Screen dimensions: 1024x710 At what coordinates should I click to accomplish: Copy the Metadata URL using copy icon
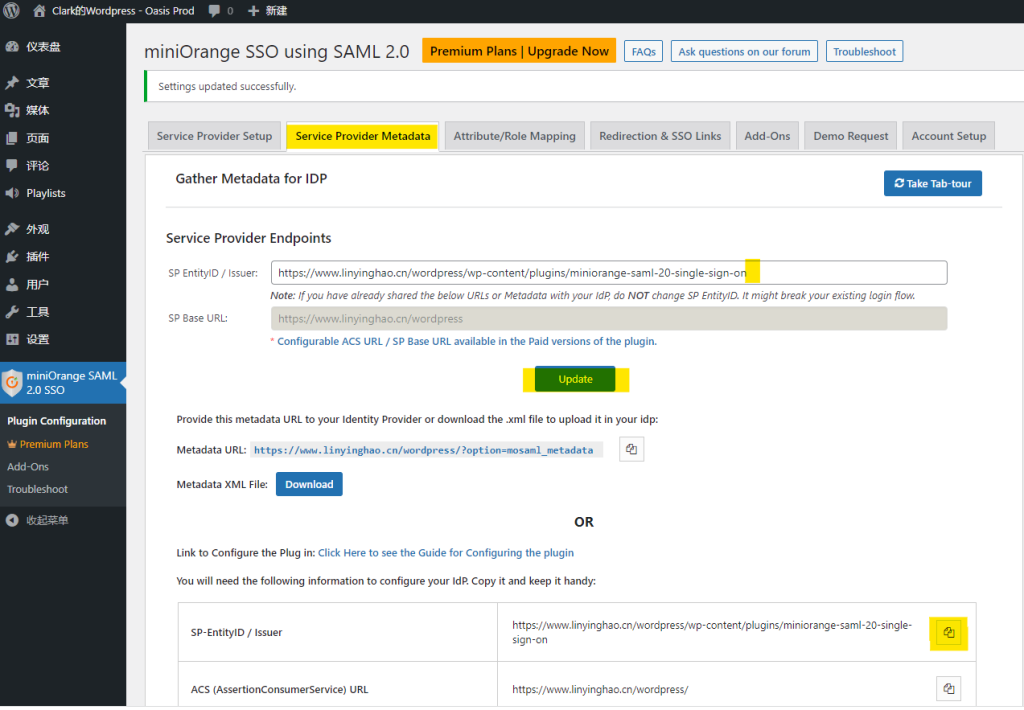(631, 450)
